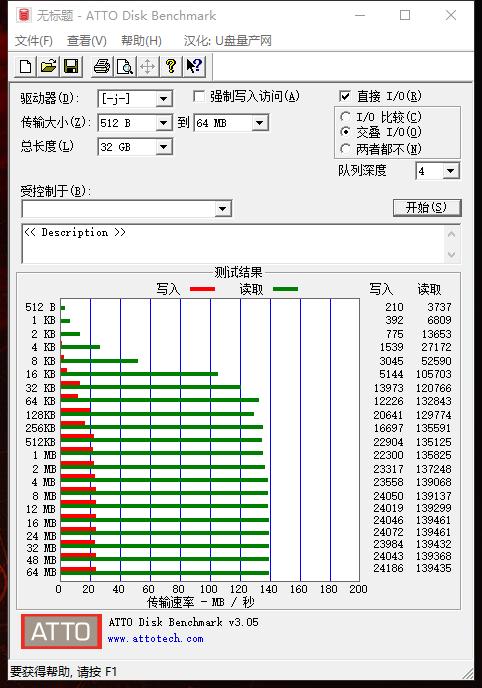Viewport: 482px width, 688px height.
Task: Click the description scrollbar down arrow
Action: point(452,254)
